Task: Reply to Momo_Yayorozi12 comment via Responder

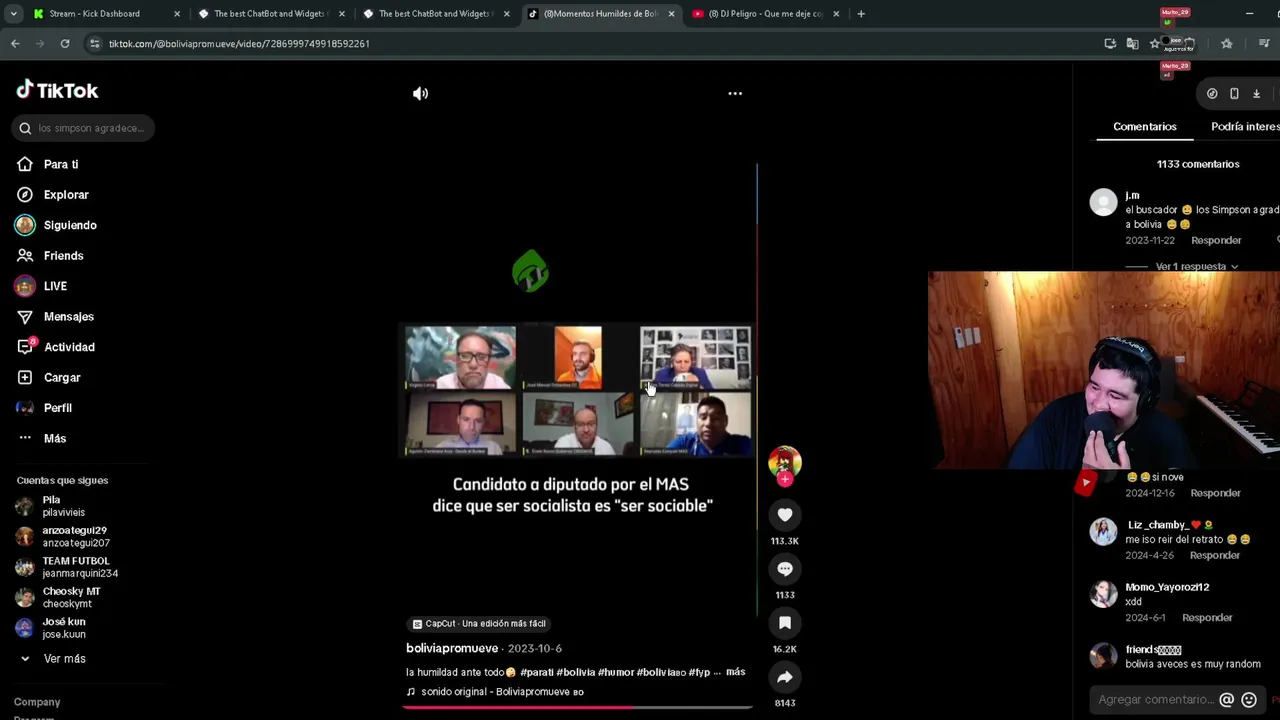Action: click(1207, 618)
